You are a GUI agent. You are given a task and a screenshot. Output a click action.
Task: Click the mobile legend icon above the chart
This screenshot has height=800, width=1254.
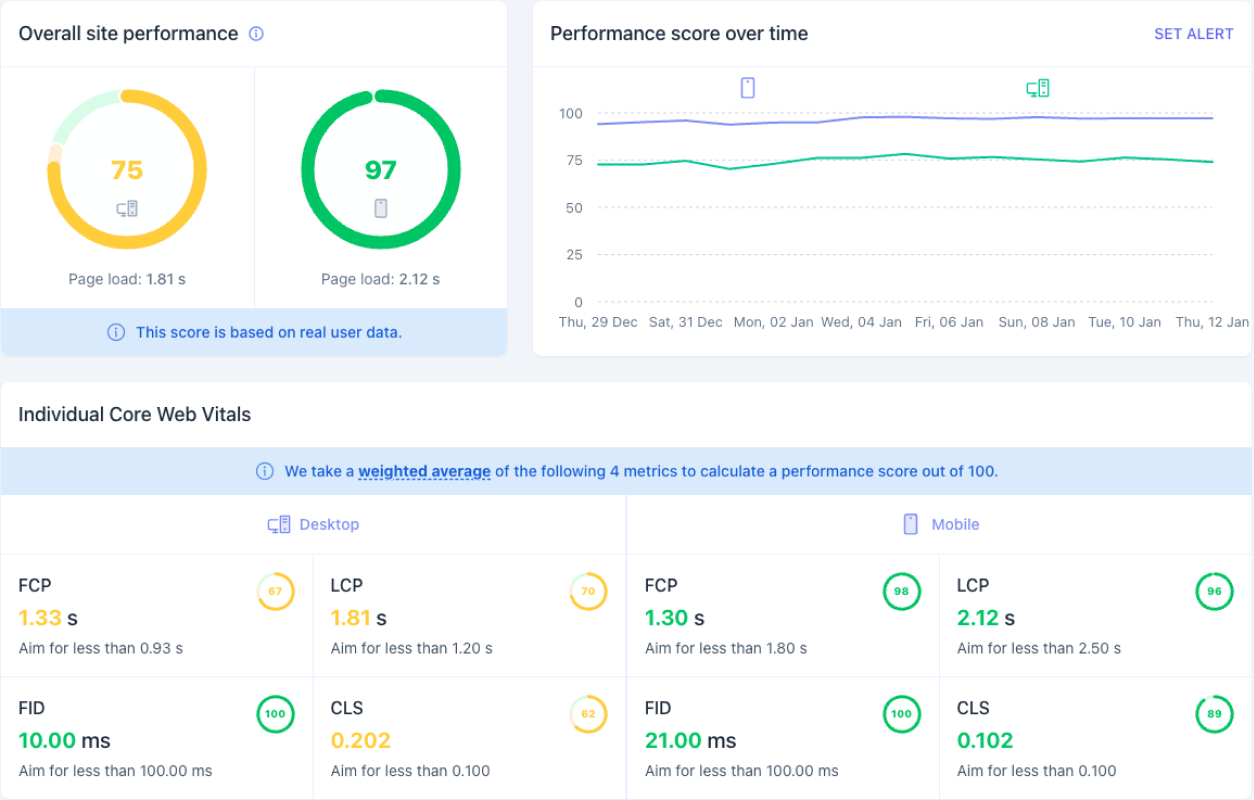[748, 88]
